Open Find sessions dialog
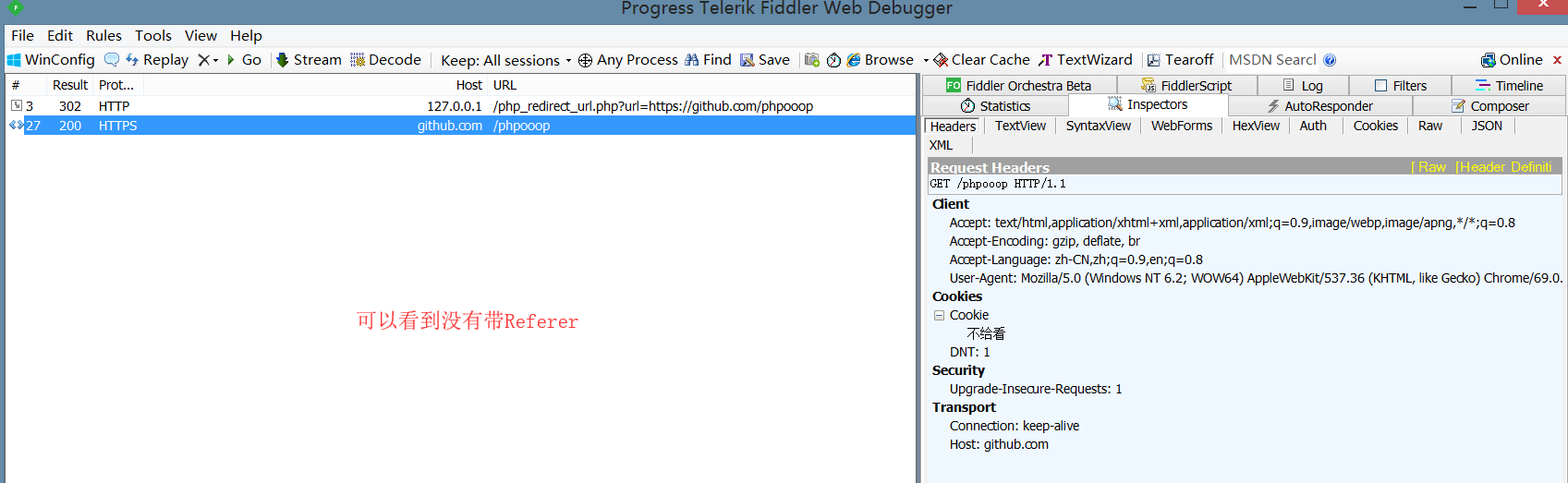This screenshot has width=1568, height=483. (x=708, y=60)
